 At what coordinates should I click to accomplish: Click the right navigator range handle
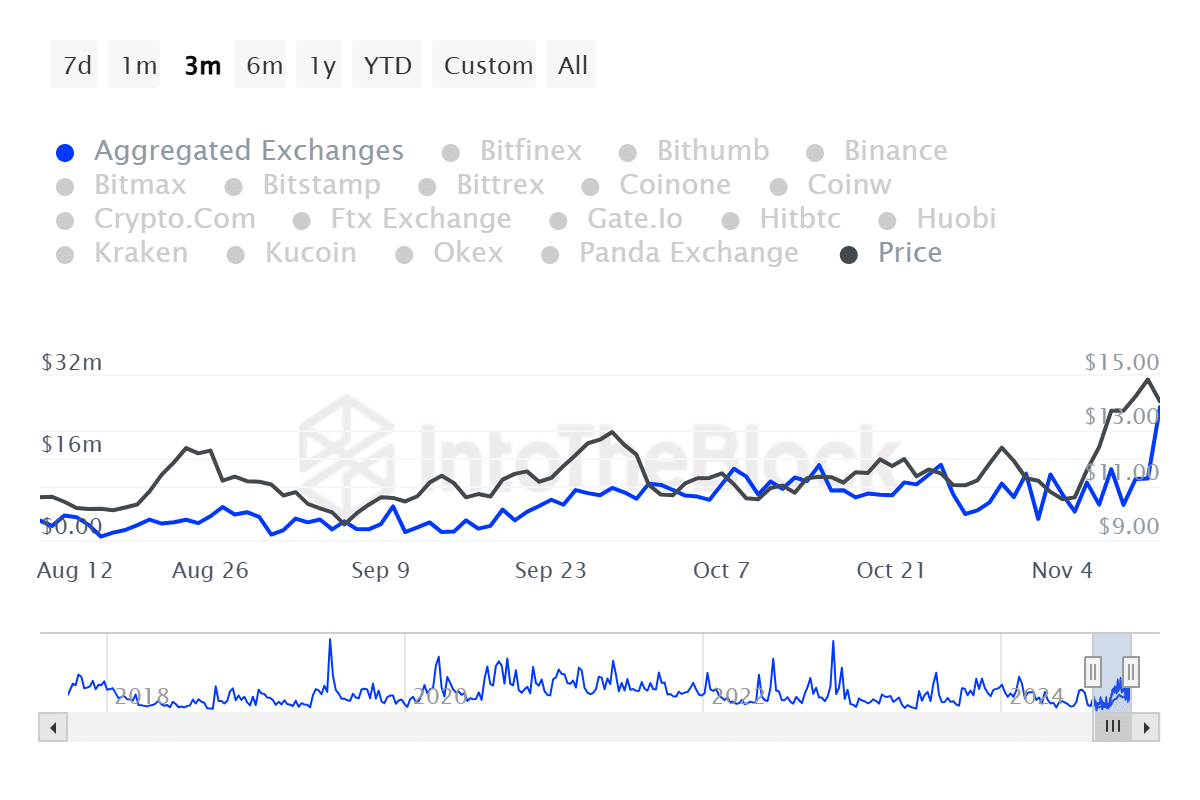click(1131, 669)
